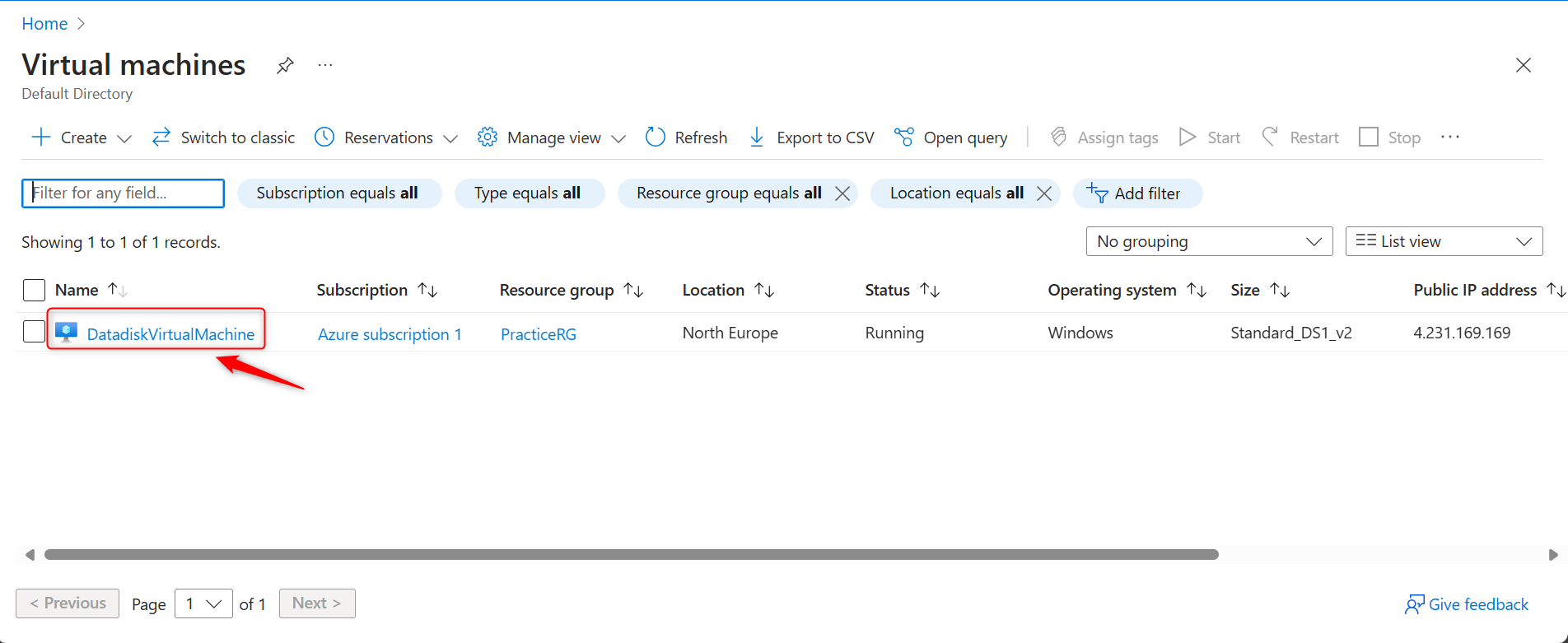Click the North Europe location cell
The height and width of the screenshot is (643, 1568).
pyautogui.click(x=730, y=333)
